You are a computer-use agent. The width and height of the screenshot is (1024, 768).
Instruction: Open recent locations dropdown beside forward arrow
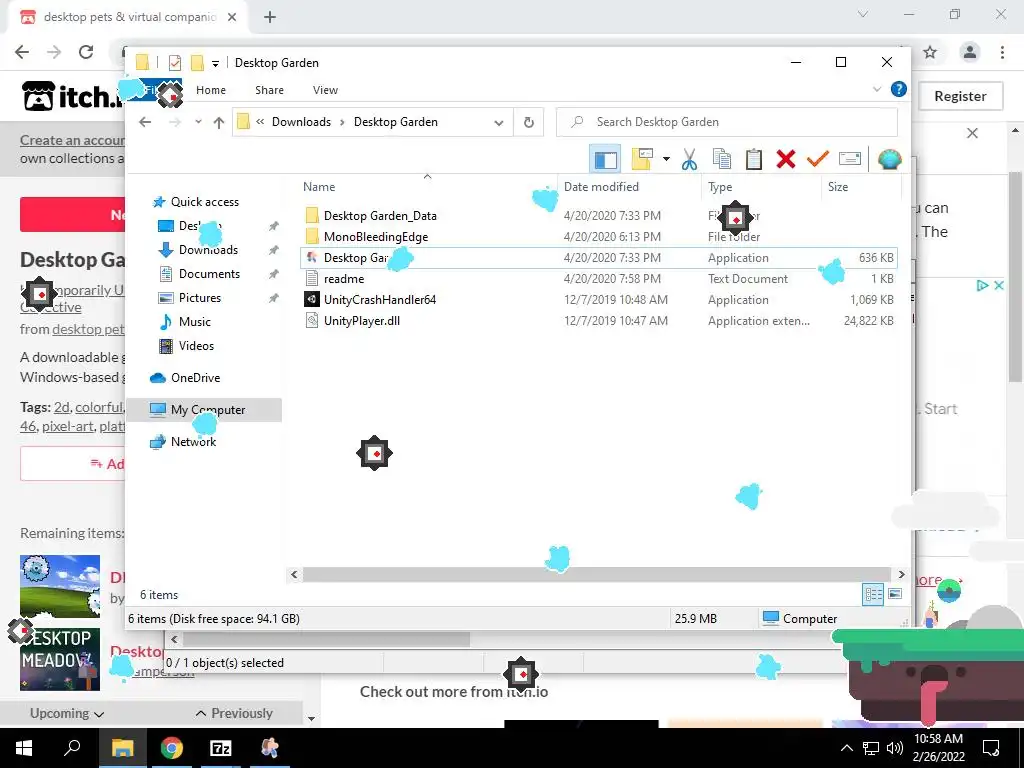click(x=199, y=122)
